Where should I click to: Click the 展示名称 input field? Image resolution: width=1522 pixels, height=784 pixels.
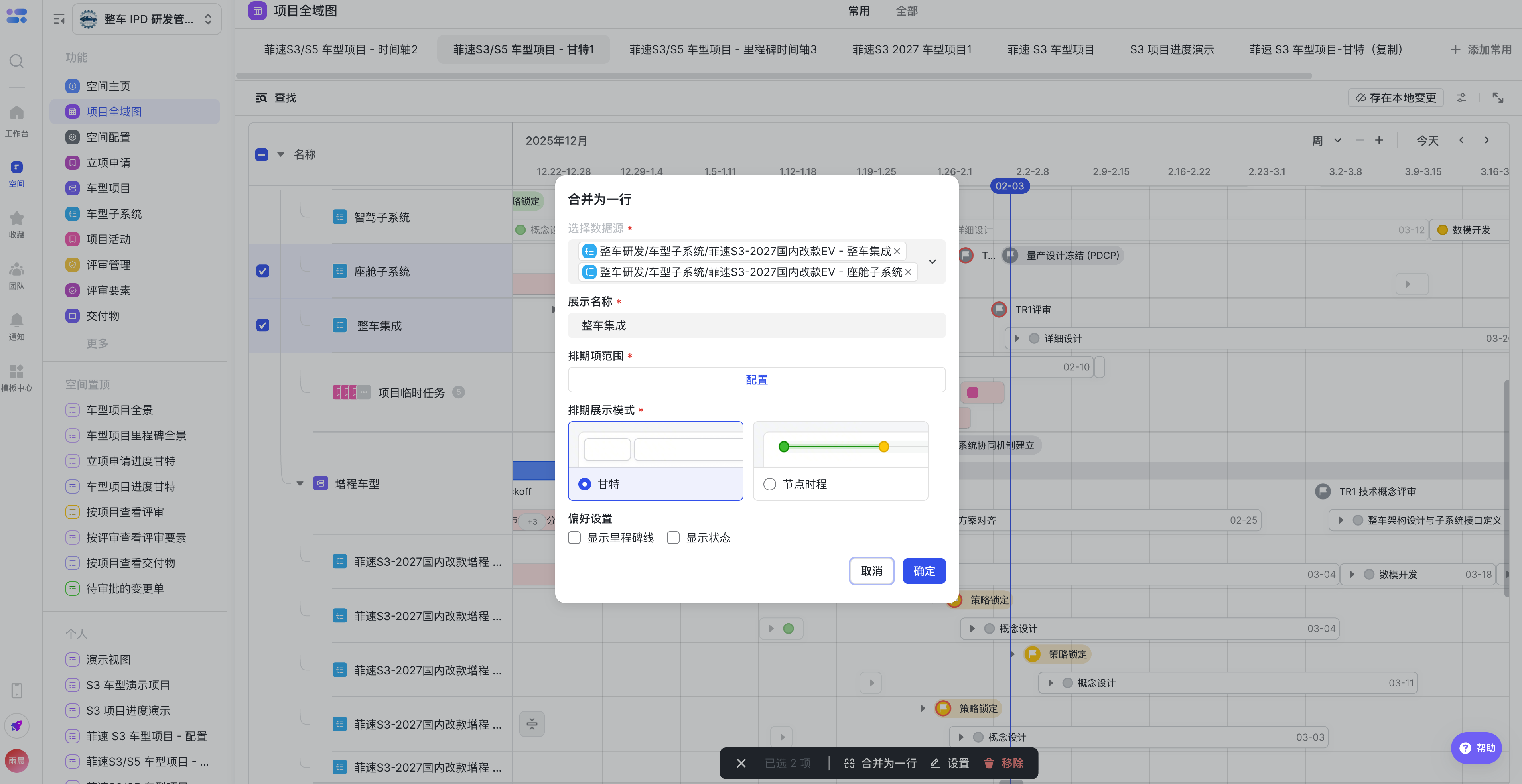click(756, 325)
